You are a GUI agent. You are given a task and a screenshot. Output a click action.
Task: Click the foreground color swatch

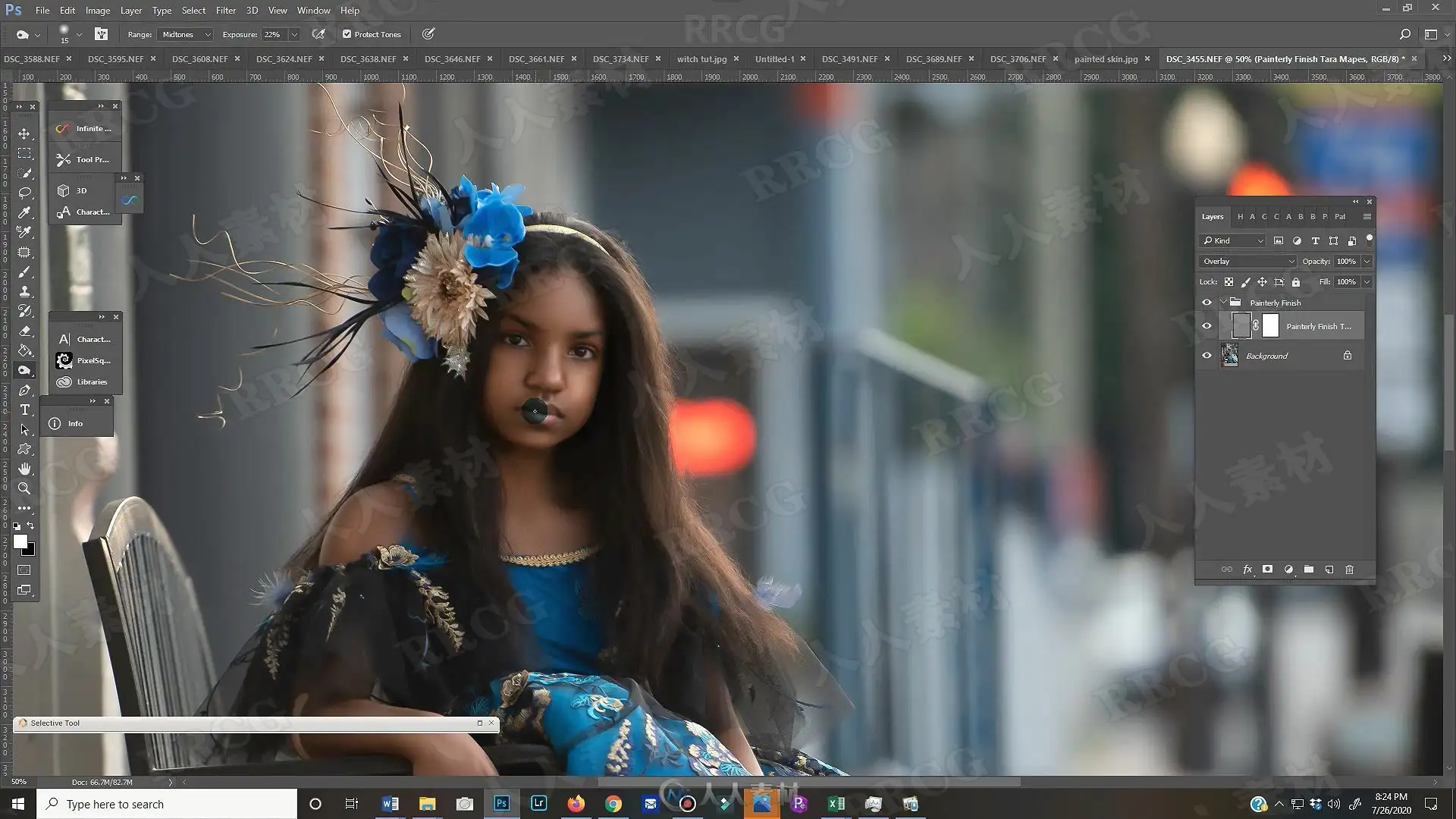pyautogui.click(x=20, y=541)
